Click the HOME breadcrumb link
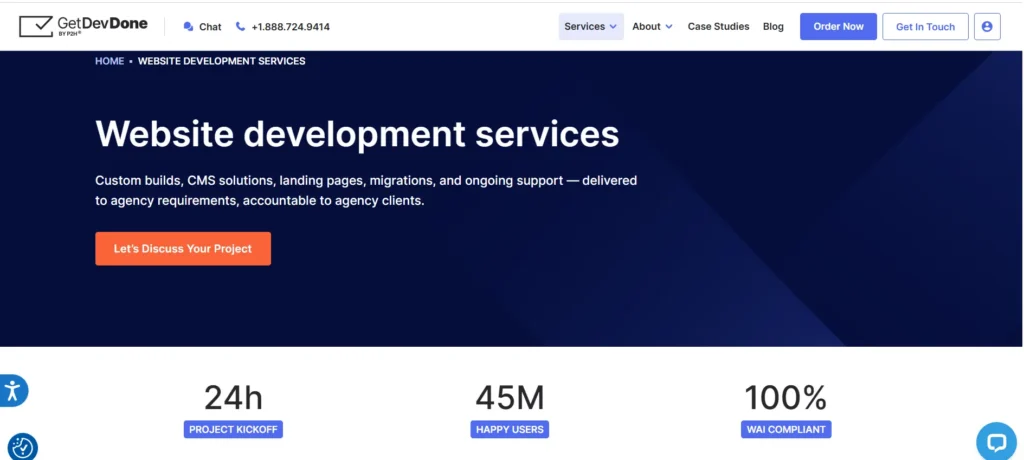The width and height of the screenshot is (1024, 460). (110, 61)
